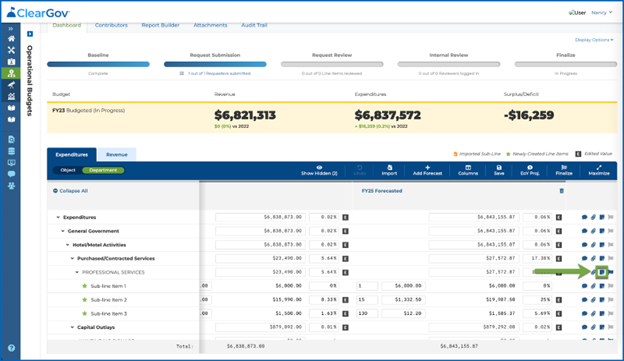Collapse the General Government node
624x361 pixels.
63,231
